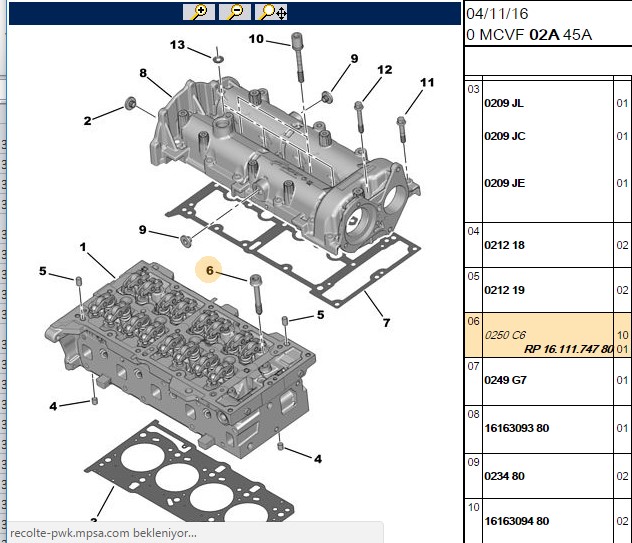Select part number 0212 18
The image size is (632, 543).
click(x=504, y=245)
